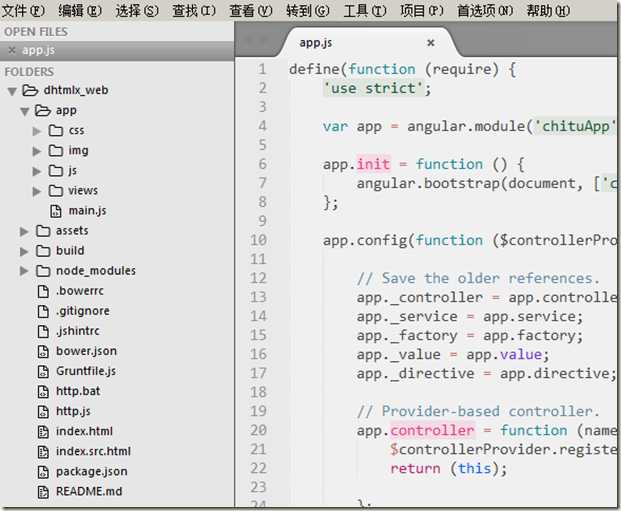Click the bower.json file icon
This screenshot has width=621, height=511.
click(x=43, y=351)
